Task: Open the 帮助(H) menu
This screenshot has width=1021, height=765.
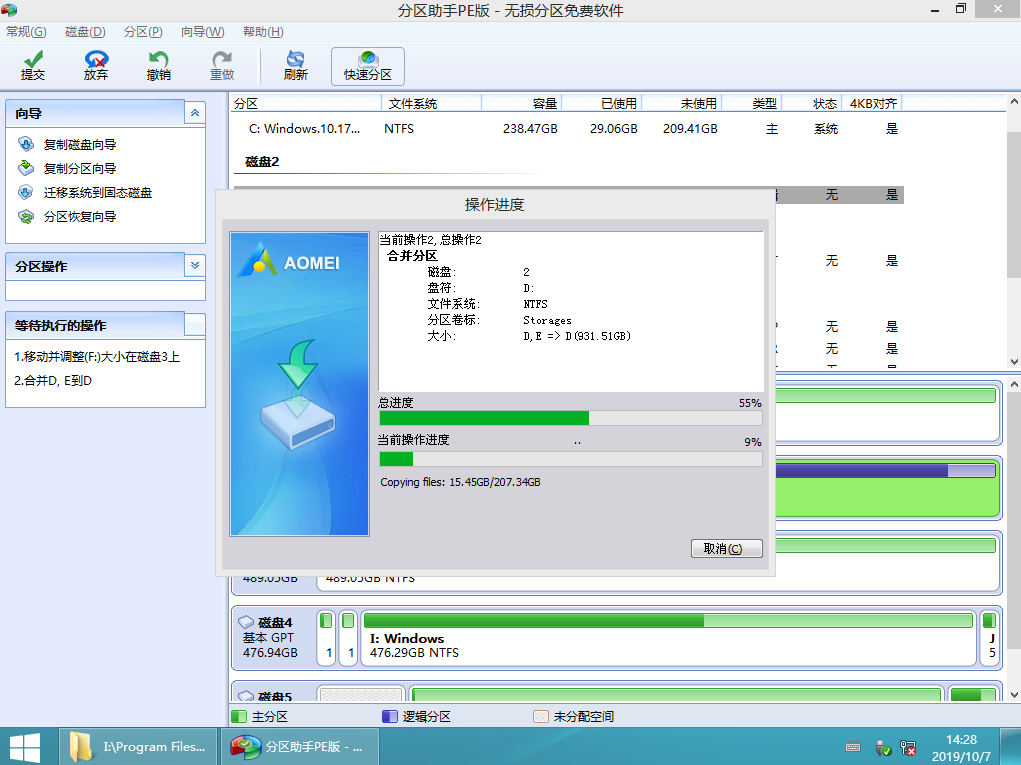Action: tap(263, 32)
